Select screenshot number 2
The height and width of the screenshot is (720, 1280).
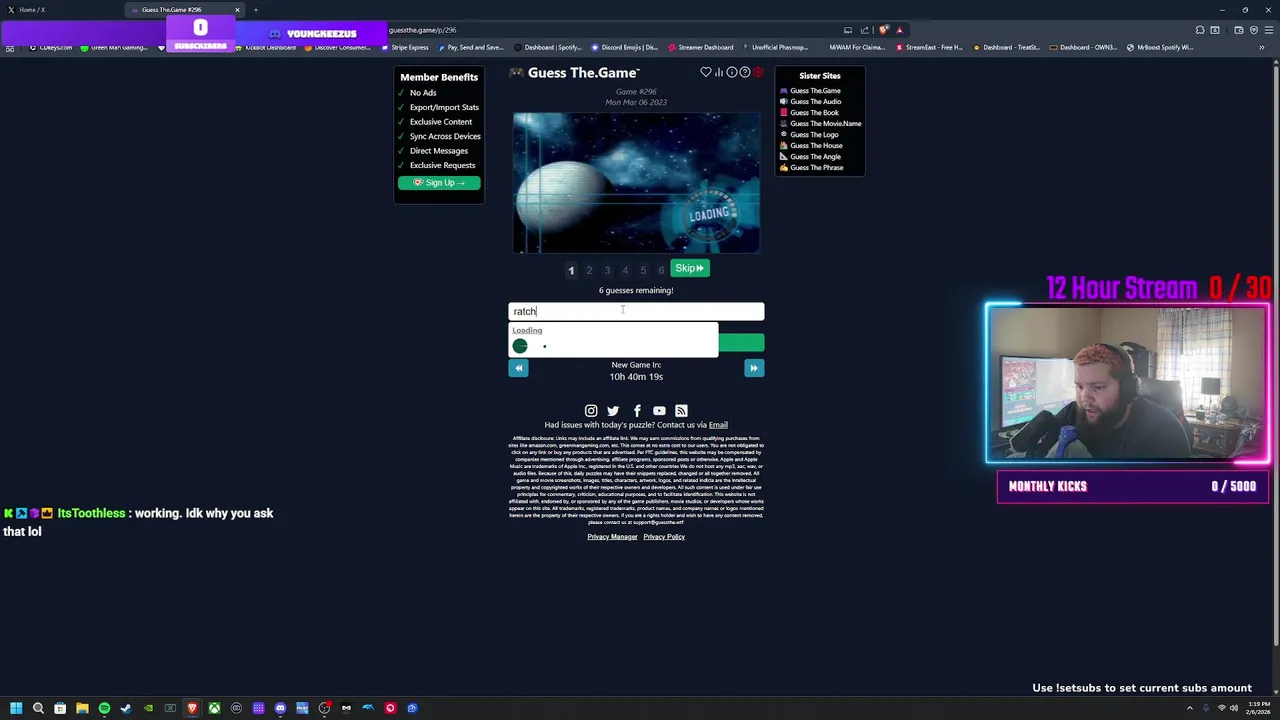coord(589,270)
